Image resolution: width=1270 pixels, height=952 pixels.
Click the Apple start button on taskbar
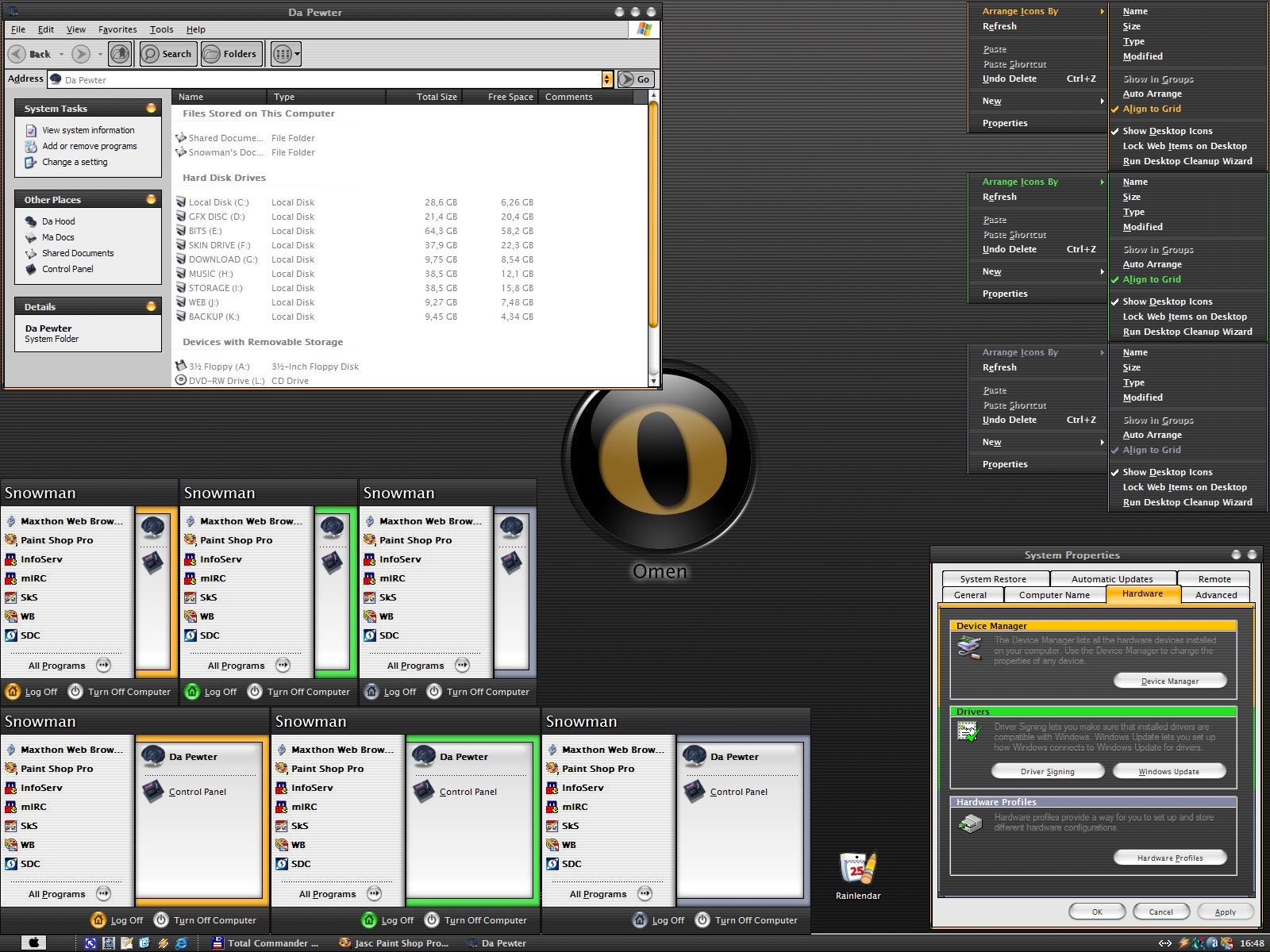coord(34,942)
